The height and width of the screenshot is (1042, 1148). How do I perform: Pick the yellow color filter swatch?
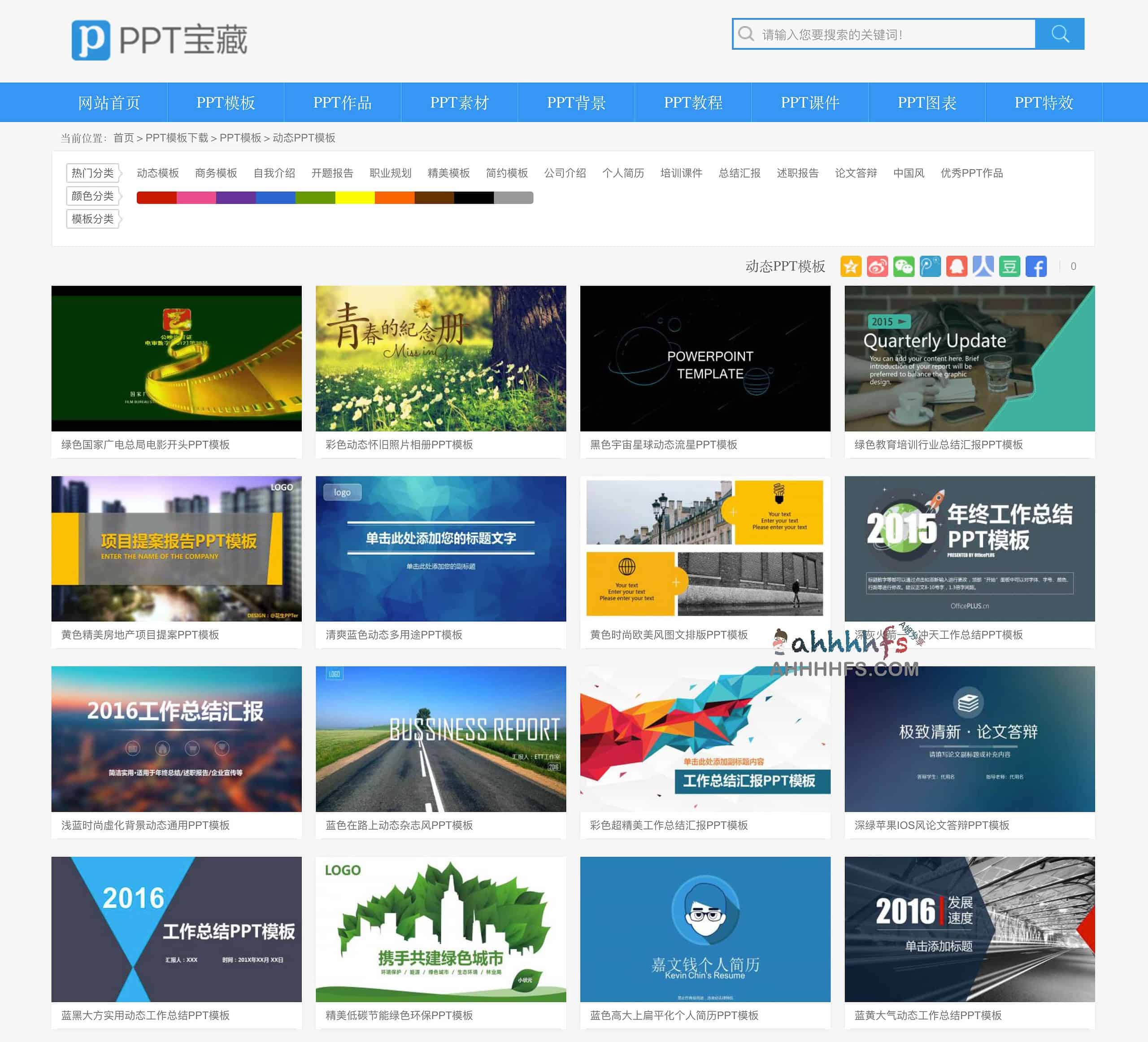(355, 198)
